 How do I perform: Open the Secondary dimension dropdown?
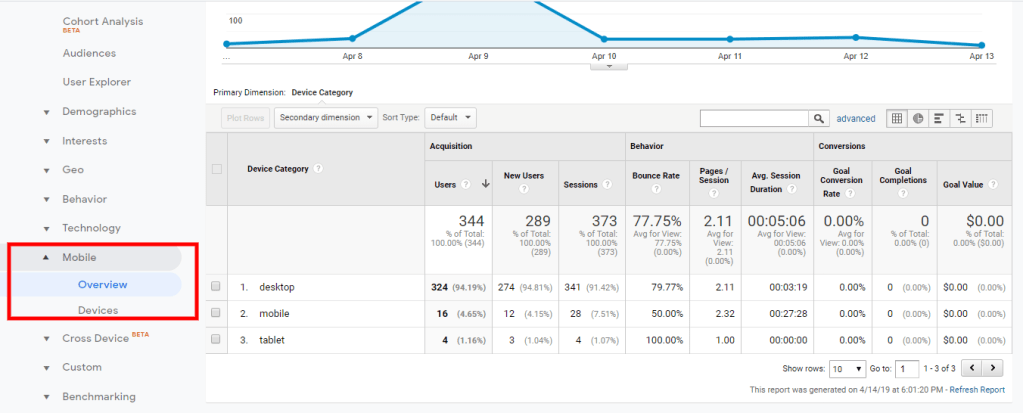326,118
